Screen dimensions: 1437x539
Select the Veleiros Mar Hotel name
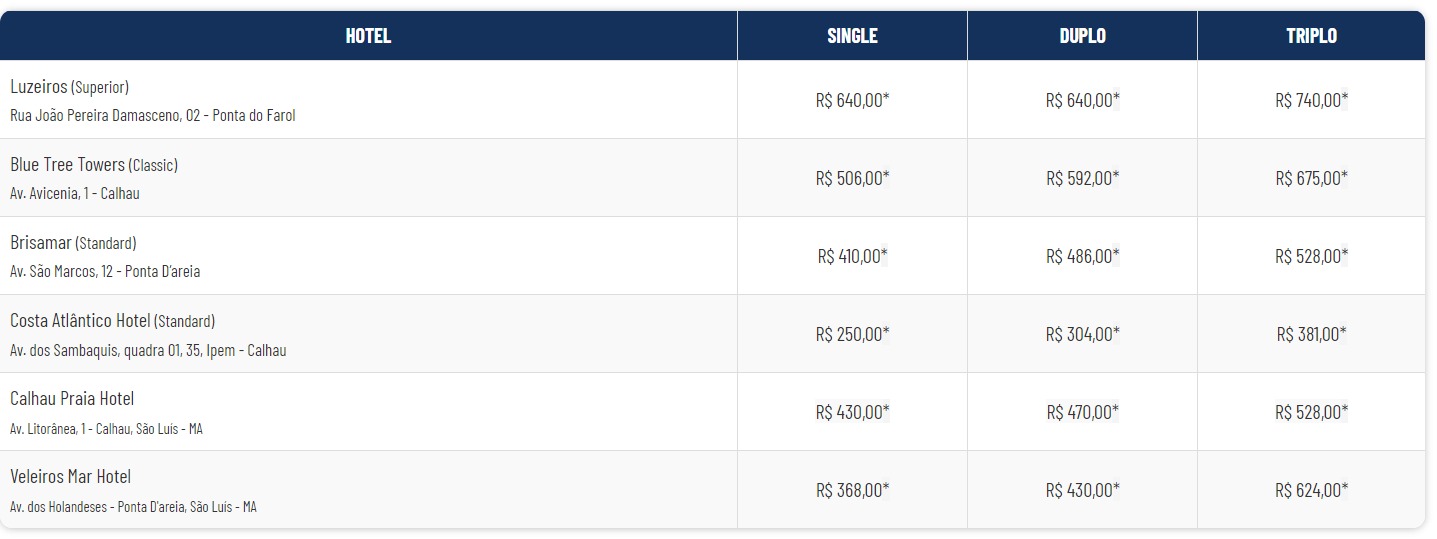70,477
